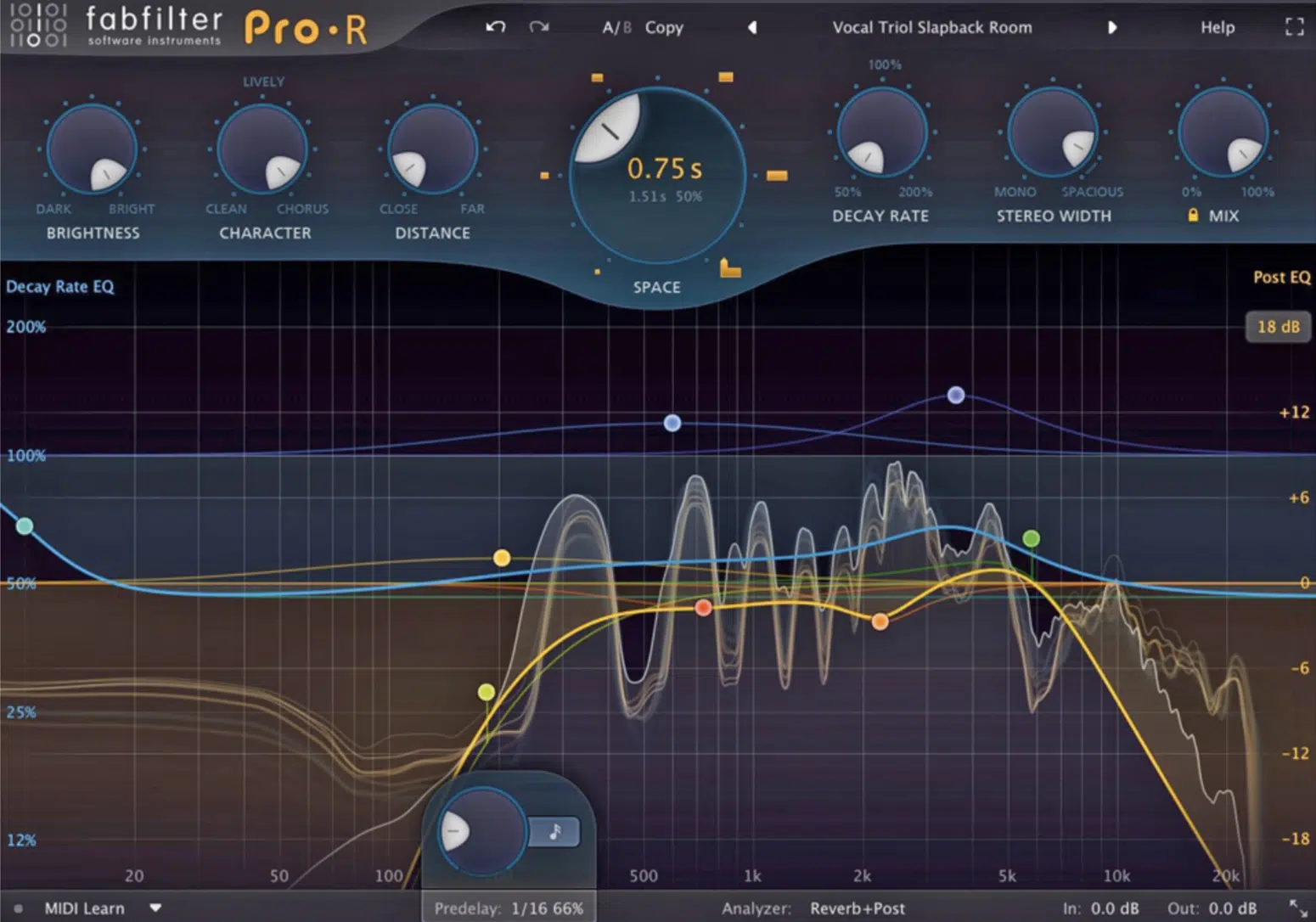Click the MIDI Learn button
This screenshot has width=1316, height=922.
[84, 908]
